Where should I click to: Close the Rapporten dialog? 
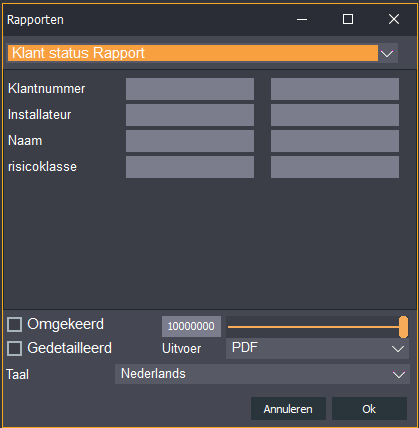point(394,19)
